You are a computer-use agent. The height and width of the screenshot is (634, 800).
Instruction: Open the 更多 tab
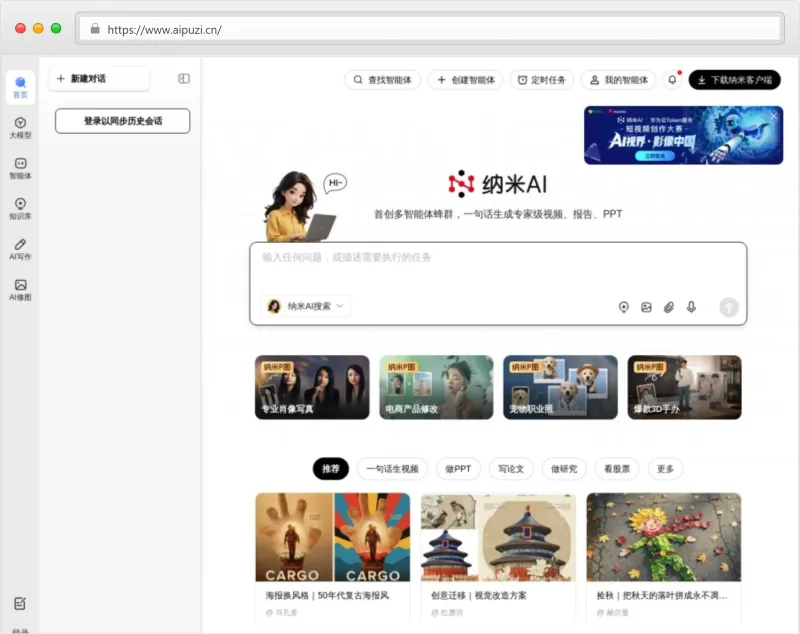(x=665, y=469)
